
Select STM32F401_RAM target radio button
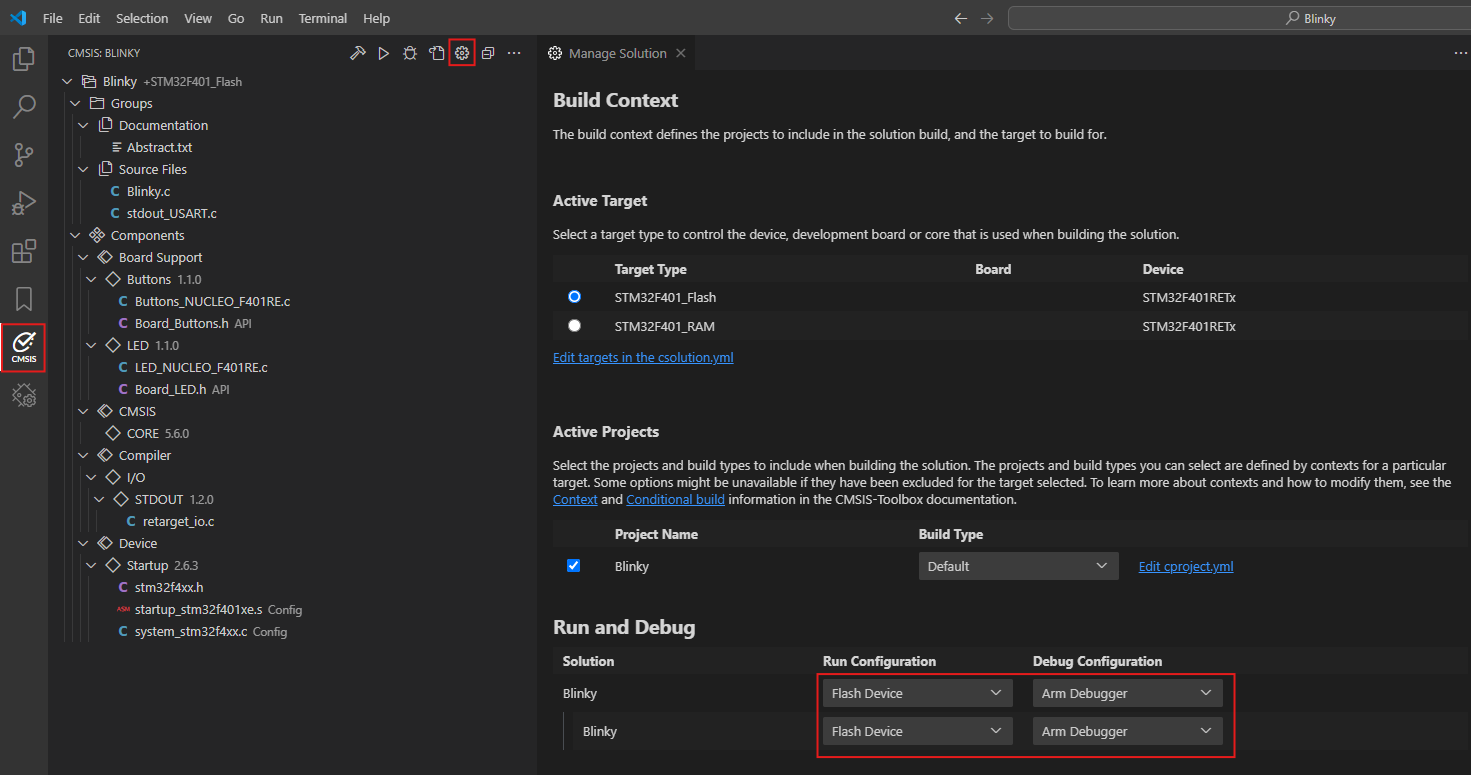pyautogui.click(x=574, y=326)
